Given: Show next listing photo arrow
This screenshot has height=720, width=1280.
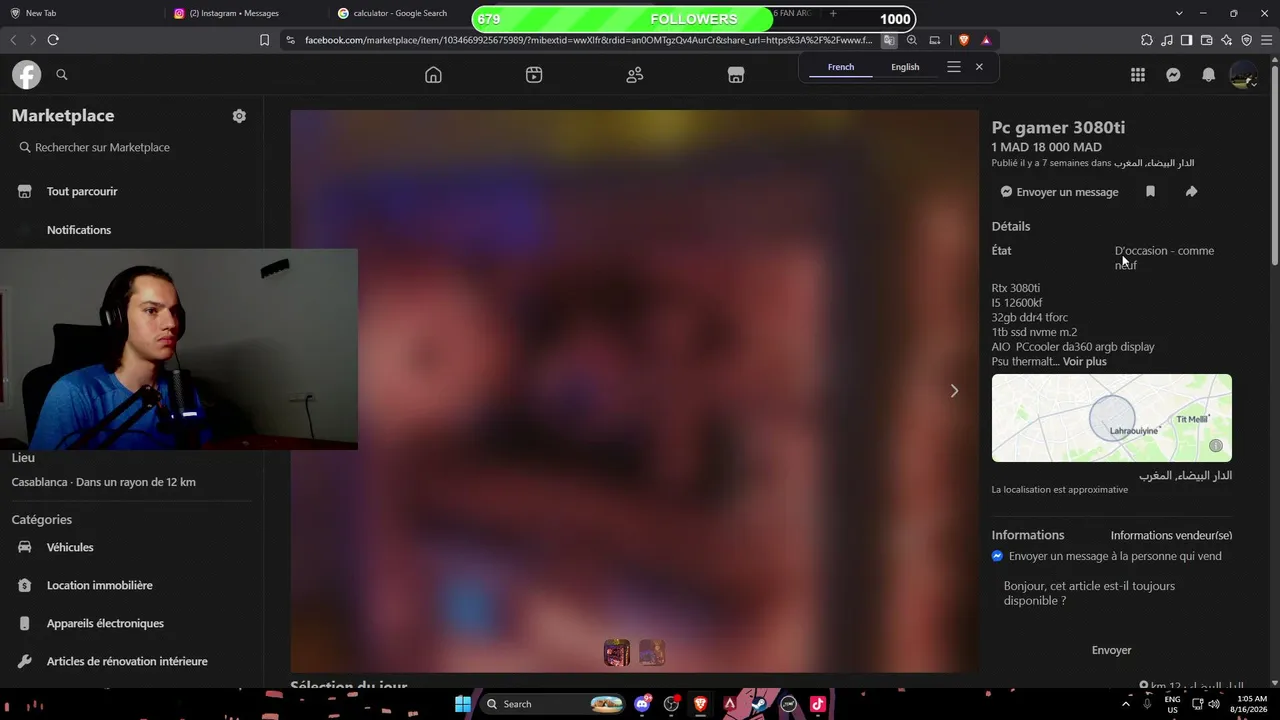Looking at the screenshot, I should click(x=954, y=391).
